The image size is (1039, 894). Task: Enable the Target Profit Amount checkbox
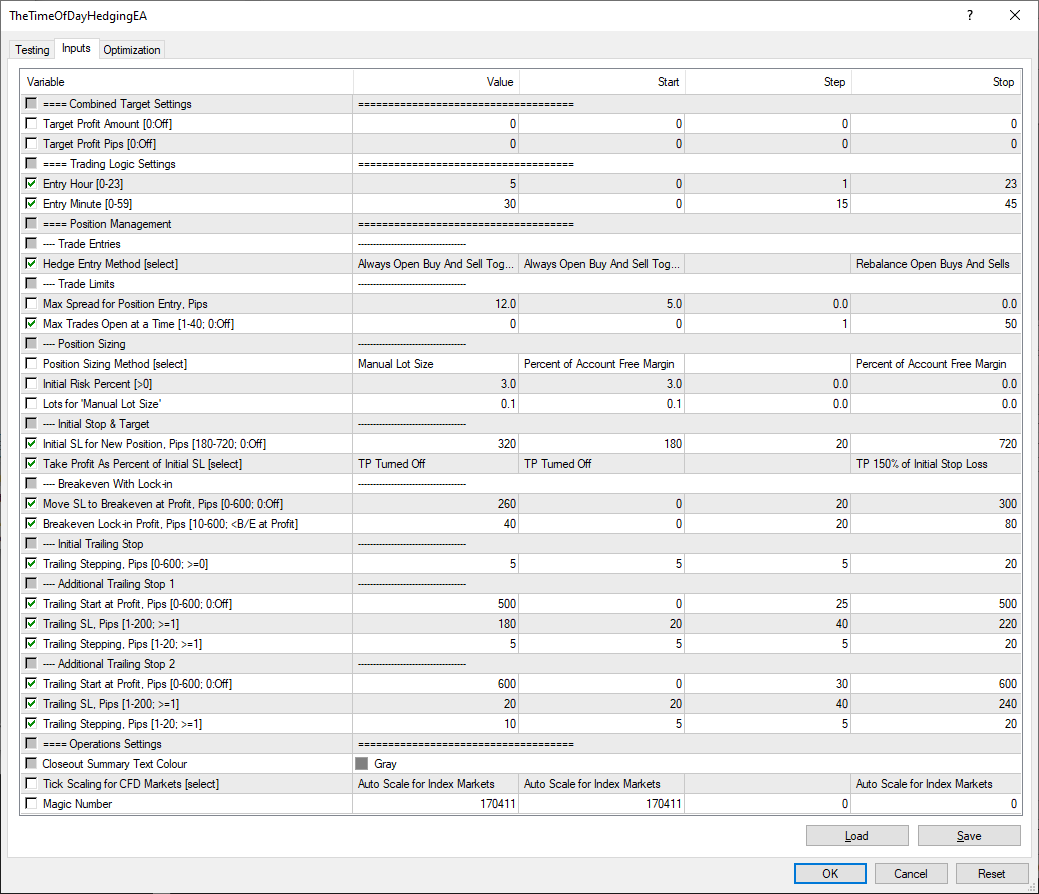click(32, 124)
